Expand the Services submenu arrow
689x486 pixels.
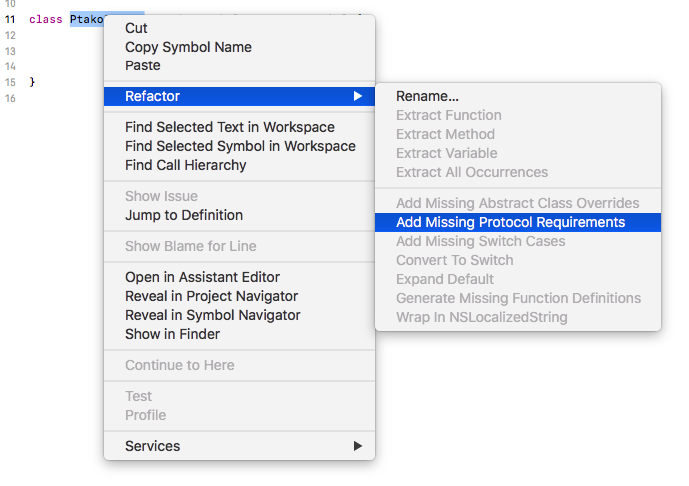(358, 446)
